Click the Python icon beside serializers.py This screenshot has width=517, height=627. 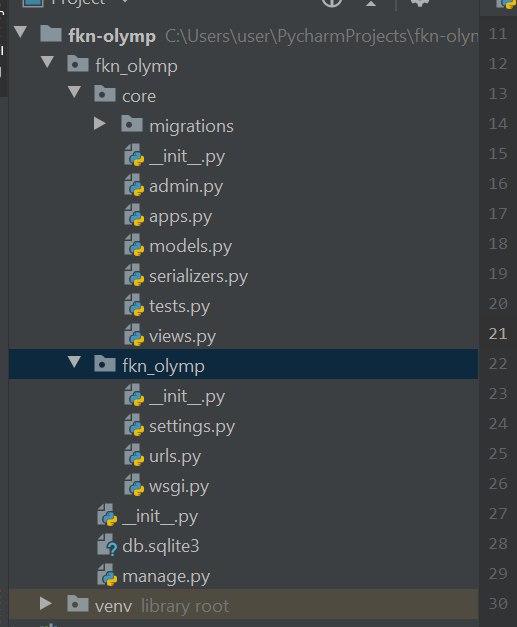coord(134,275)
